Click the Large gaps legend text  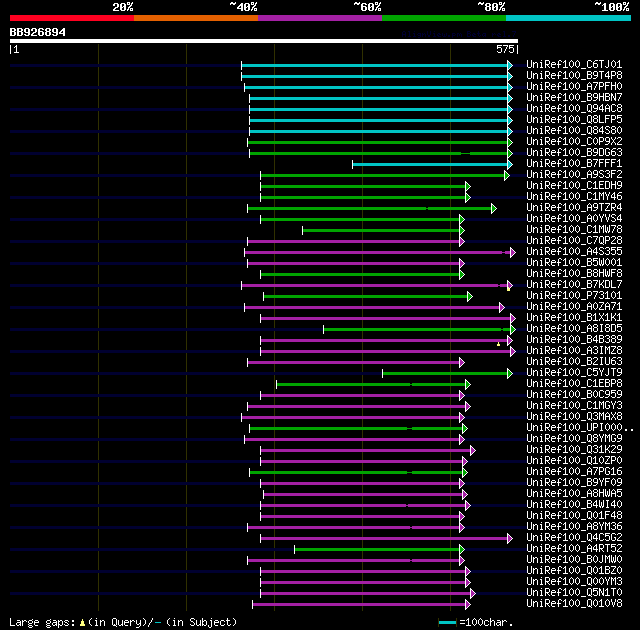coord(123,623)
